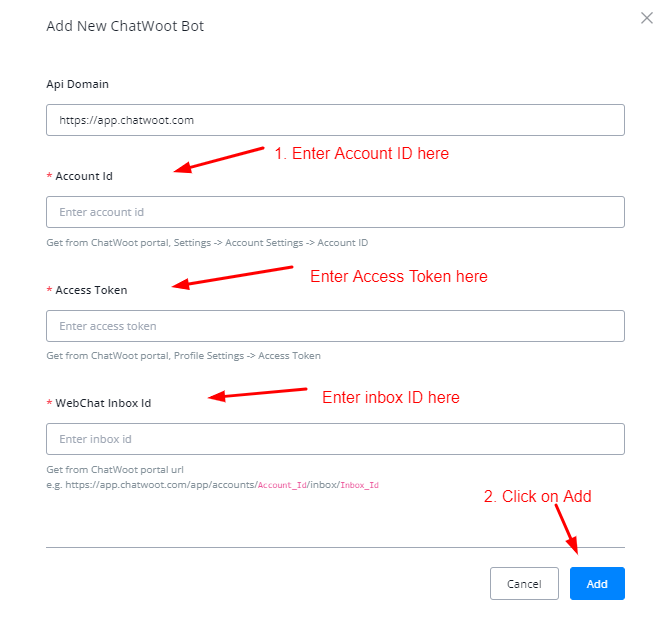Click the Access Token field label
The width and height of the screenshot is (660, 618).
coord(91,290)
